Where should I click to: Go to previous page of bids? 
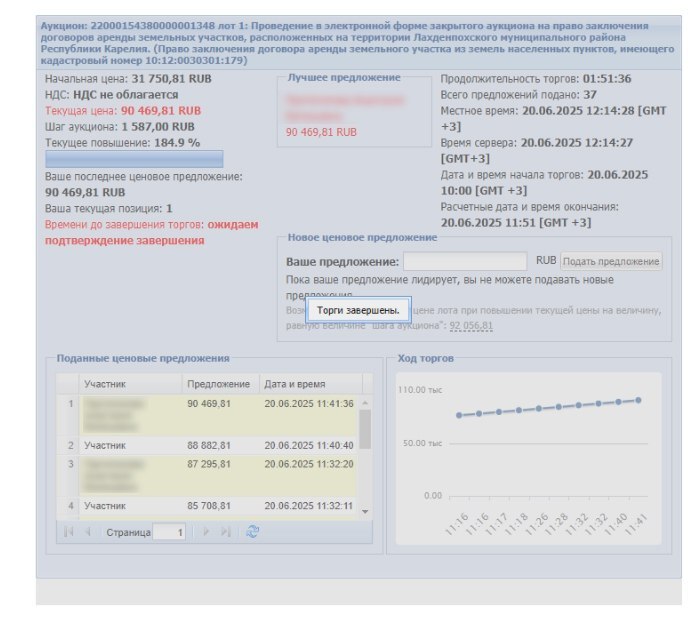(x=88, y=532)
